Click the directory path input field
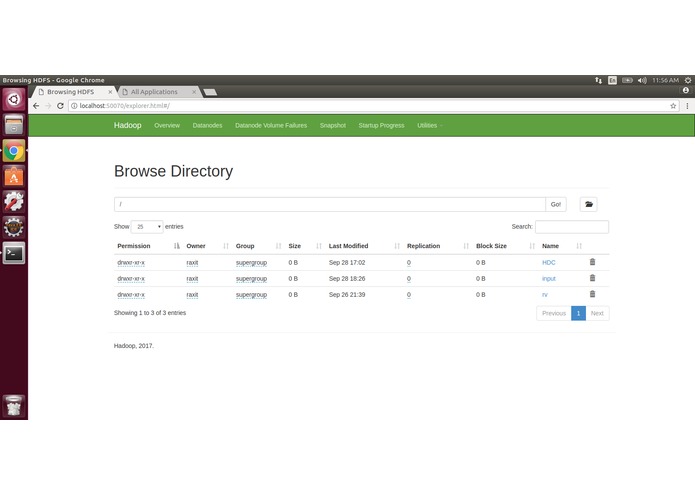The height and width of the screenshot is (494, 695). (330, 204)
